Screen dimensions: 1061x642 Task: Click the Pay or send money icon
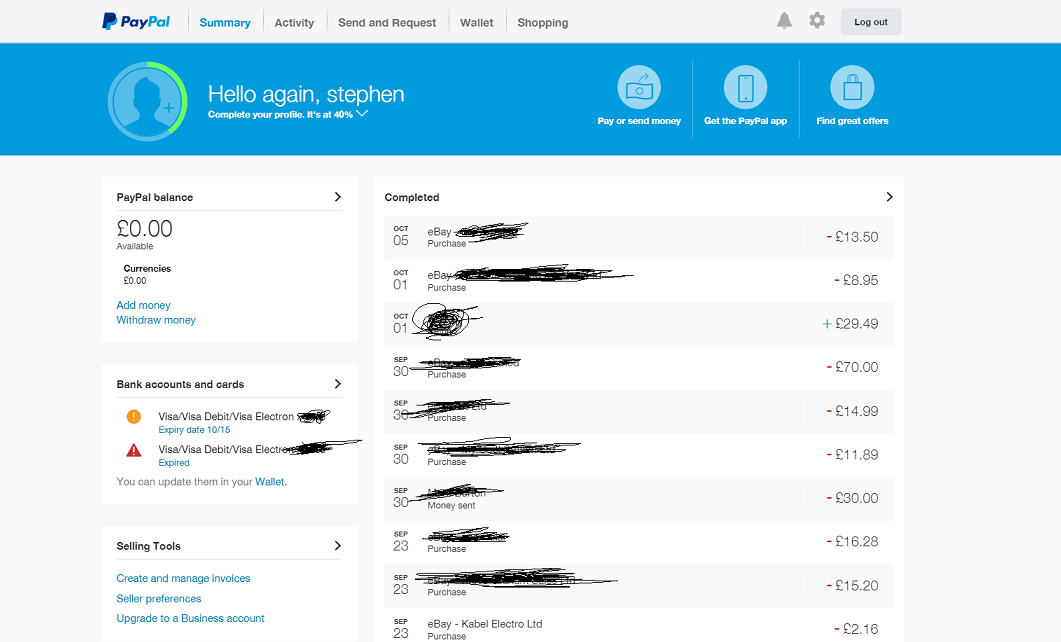tap(639, 87)
